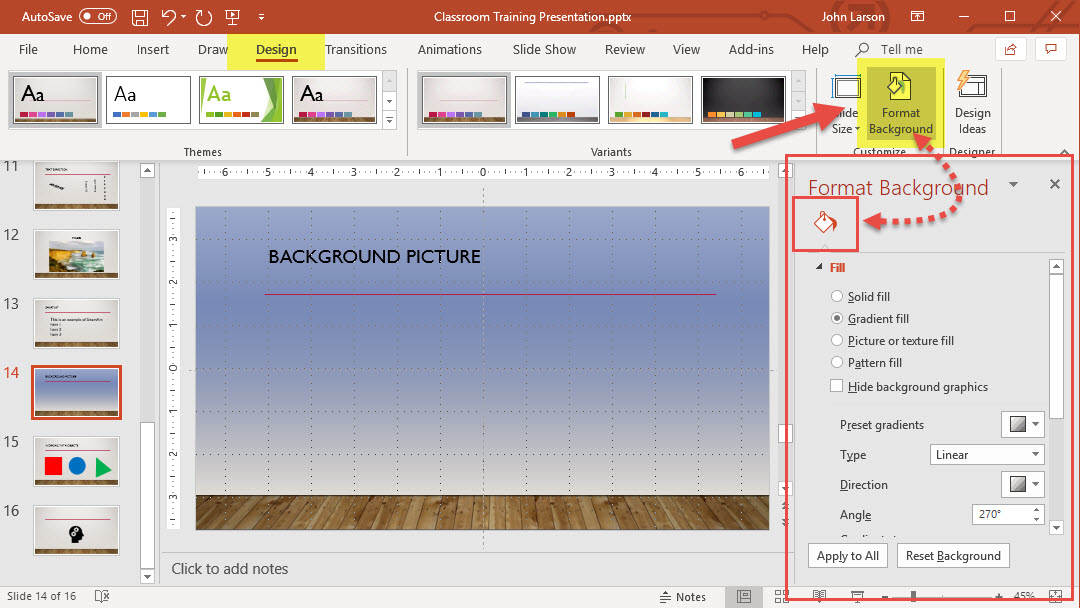
Task: Open Design Ideas in the ribbon
Action: pos(972,103)
